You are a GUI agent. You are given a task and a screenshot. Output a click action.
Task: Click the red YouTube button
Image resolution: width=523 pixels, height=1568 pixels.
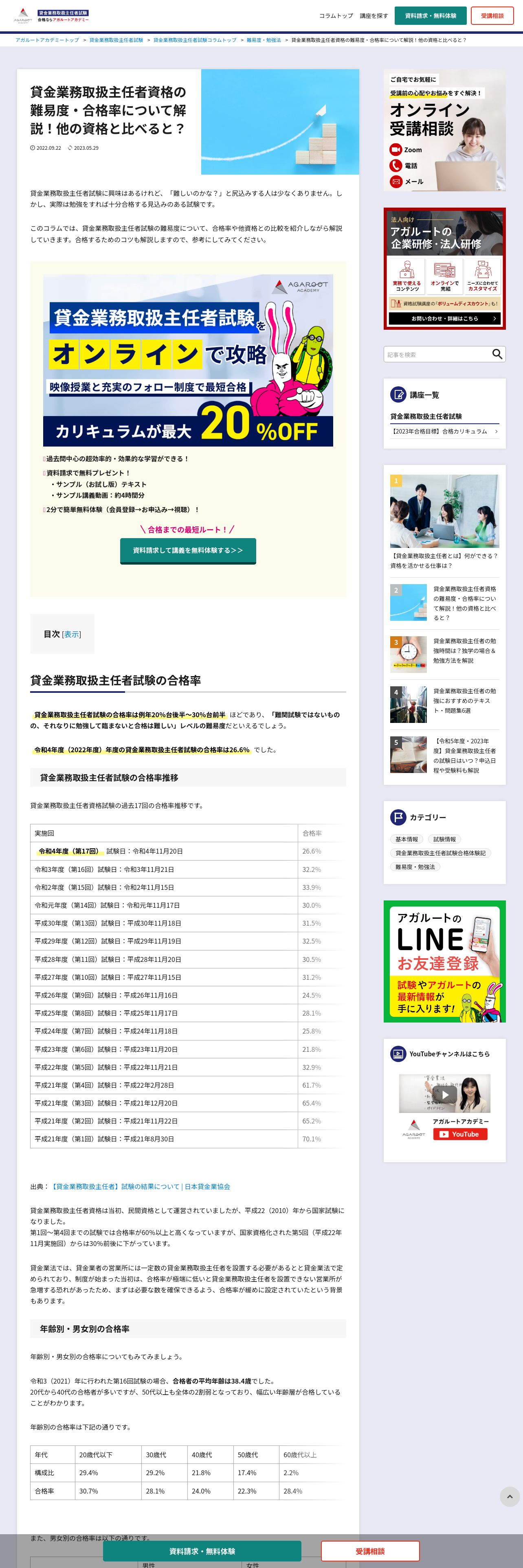click(x=460, y=1134)
